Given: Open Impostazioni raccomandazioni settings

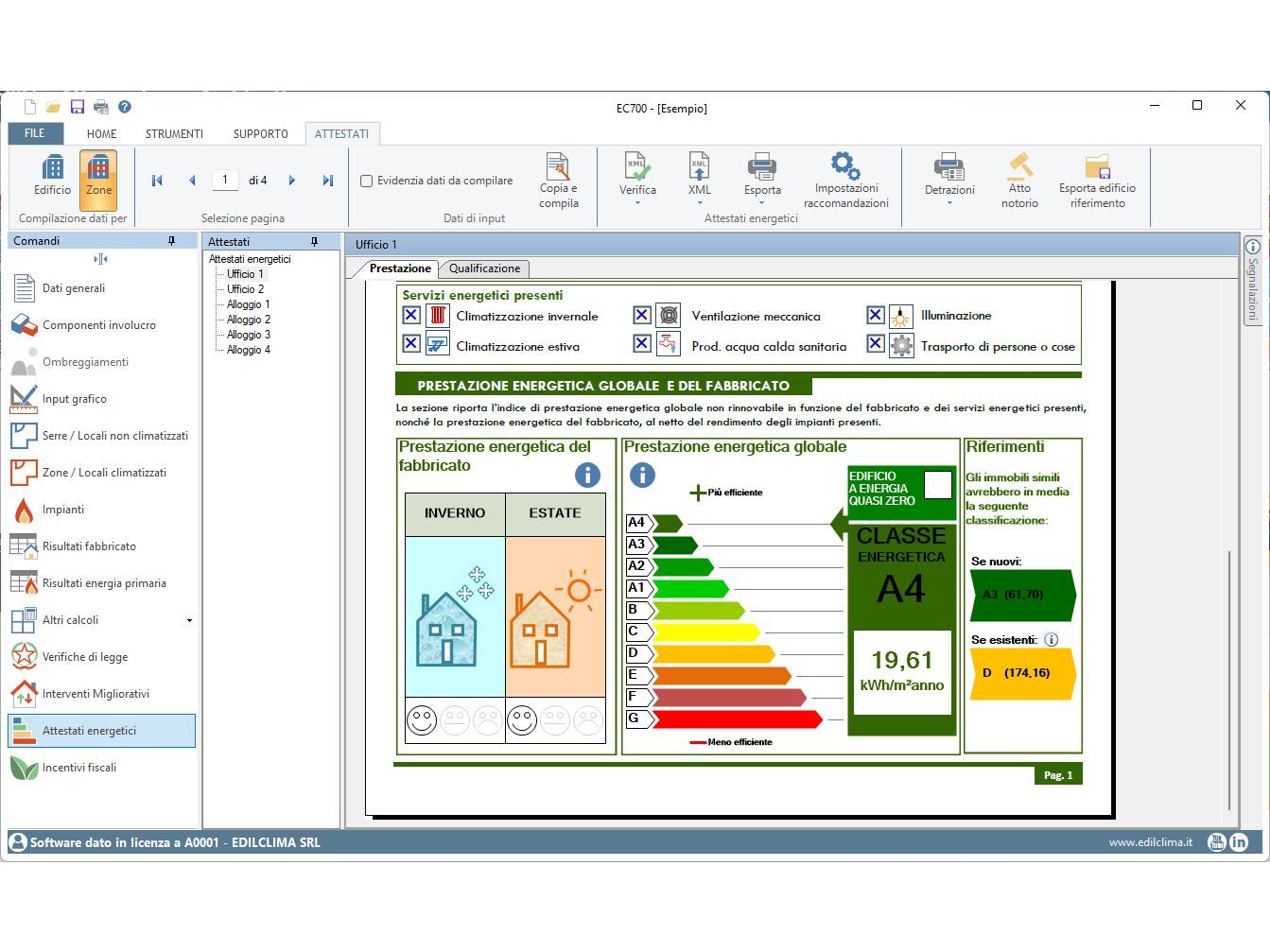Looking at the screenshot, I should click(845, 181).
